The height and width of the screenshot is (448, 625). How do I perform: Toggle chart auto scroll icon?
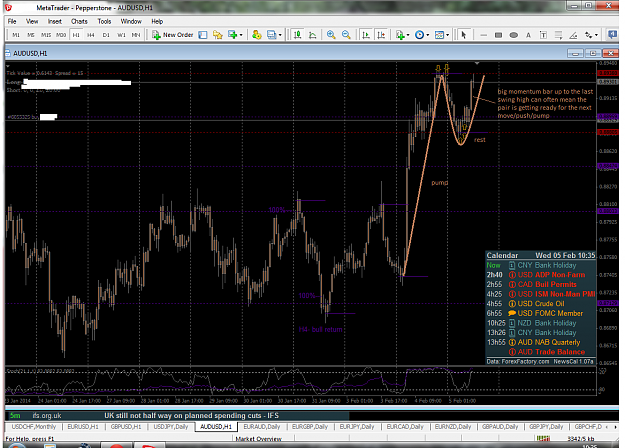366,35
